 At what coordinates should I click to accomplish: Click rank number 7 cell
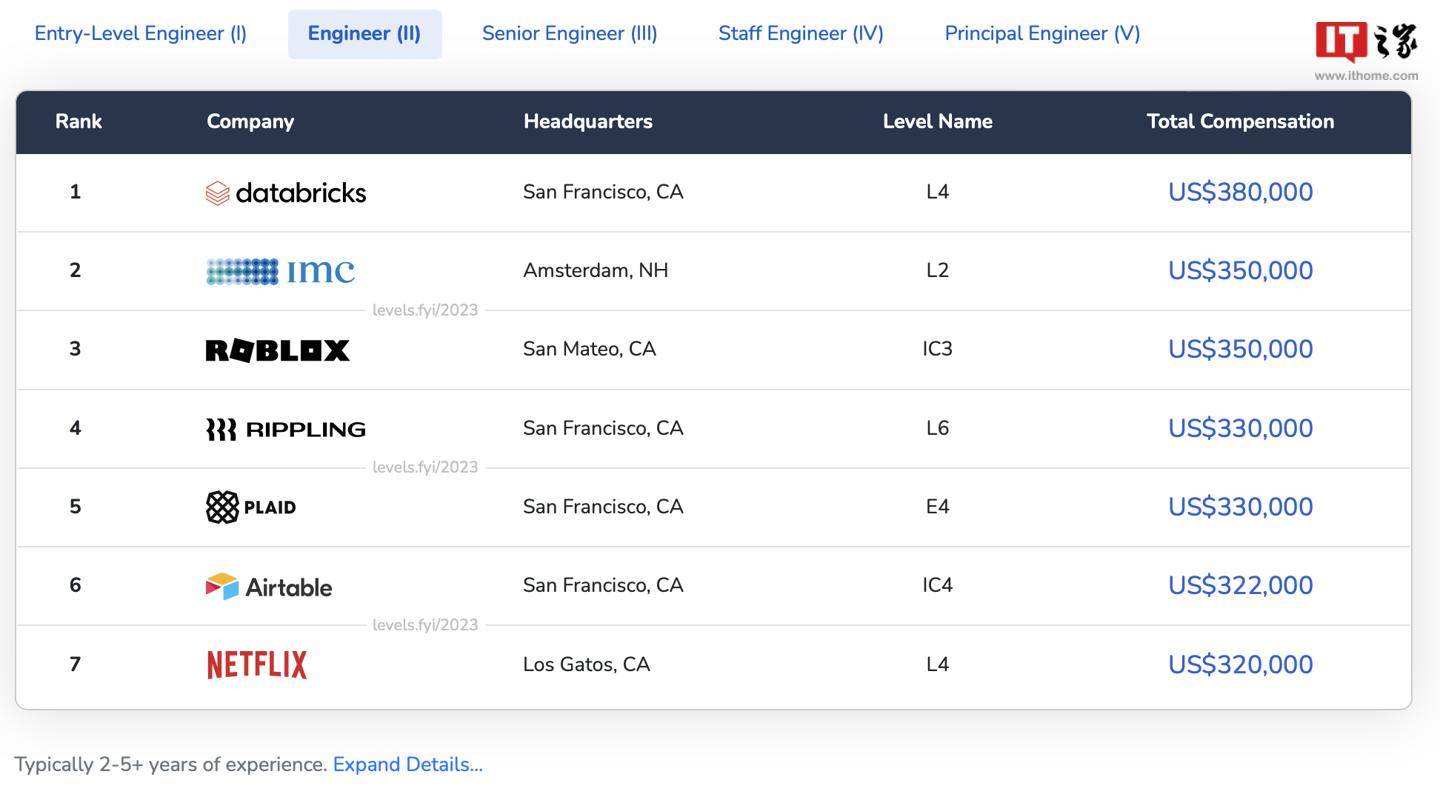75,665
